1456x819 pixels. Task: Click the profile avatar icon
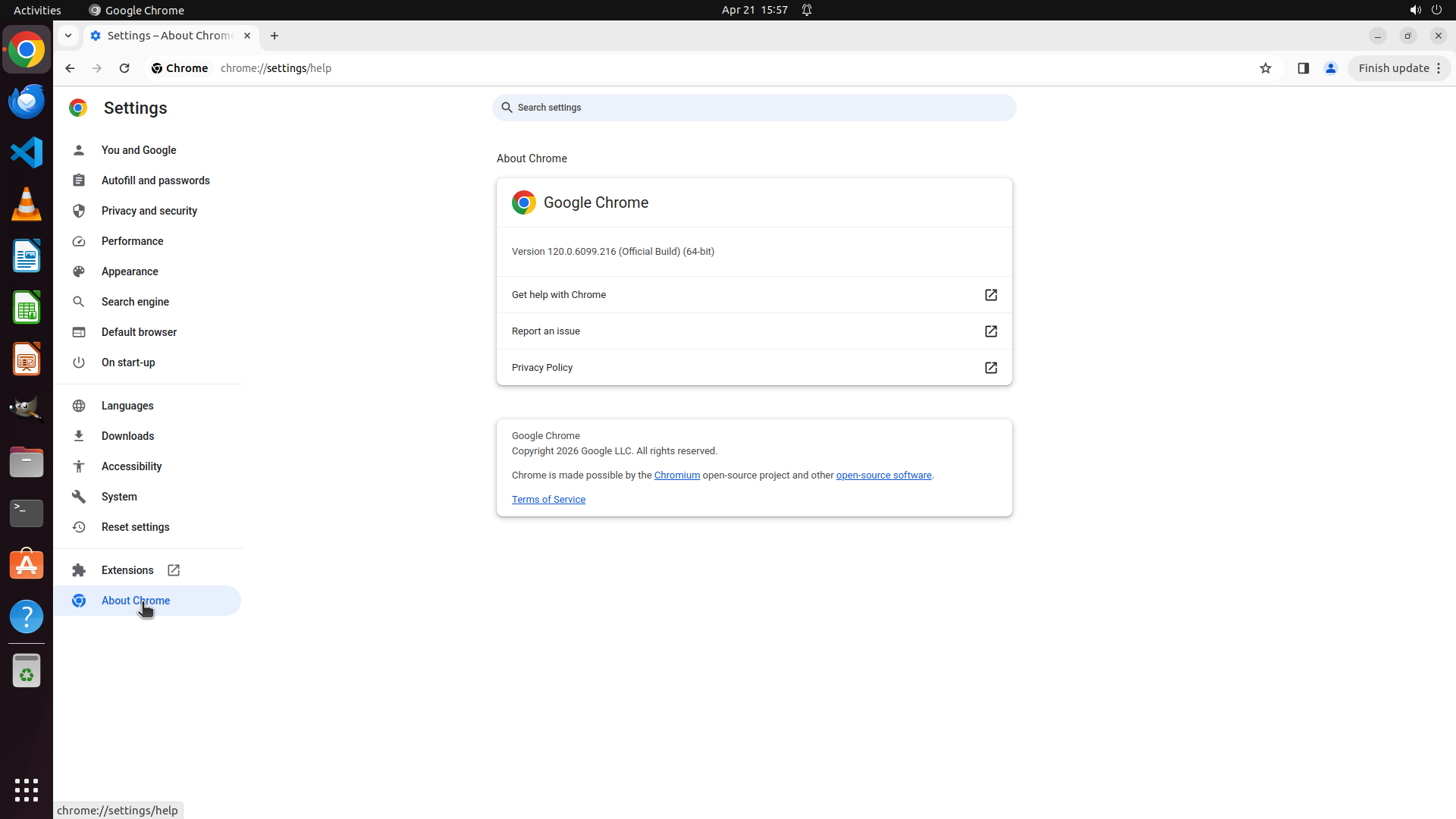coord(1330,68)
